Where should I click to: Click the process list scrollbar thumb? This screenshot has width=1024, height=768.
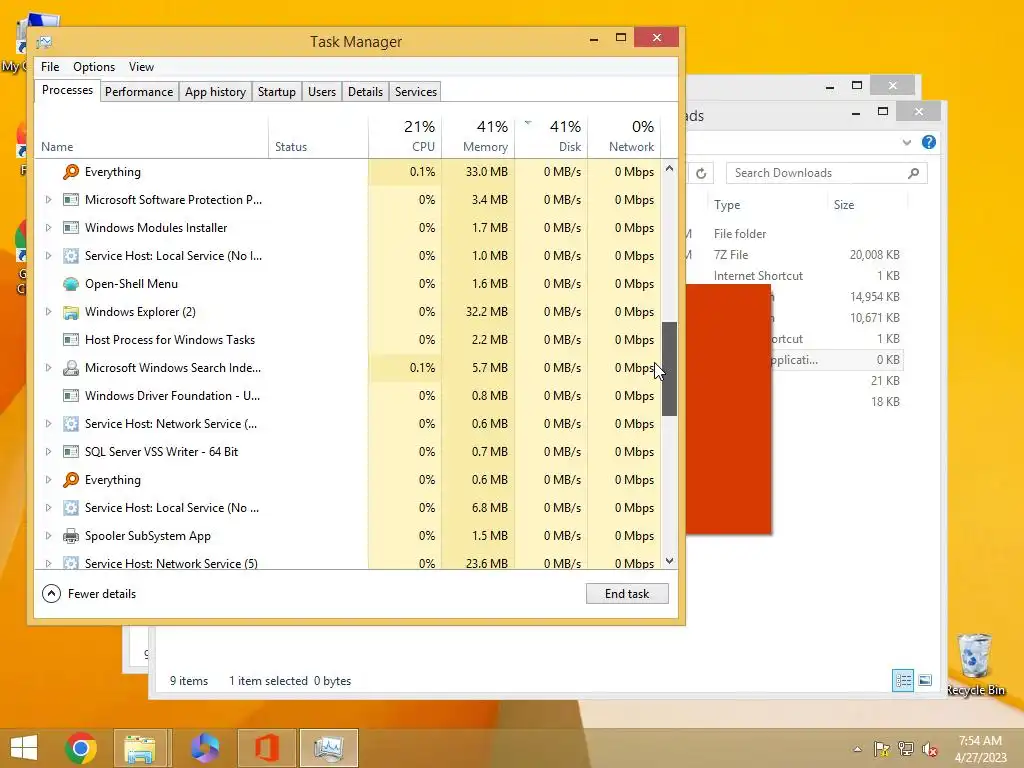[x=669, y=369]
